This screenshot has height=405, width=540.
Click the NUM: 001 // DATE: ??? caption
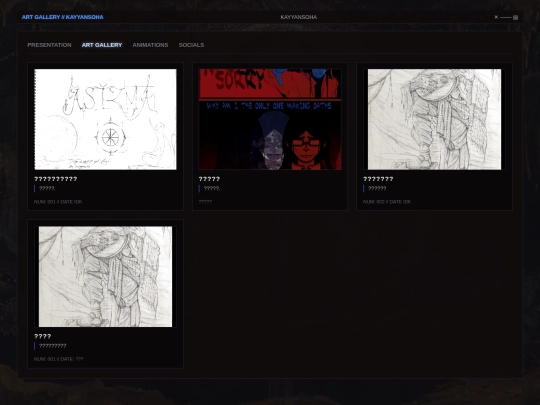tap(59, 359)
